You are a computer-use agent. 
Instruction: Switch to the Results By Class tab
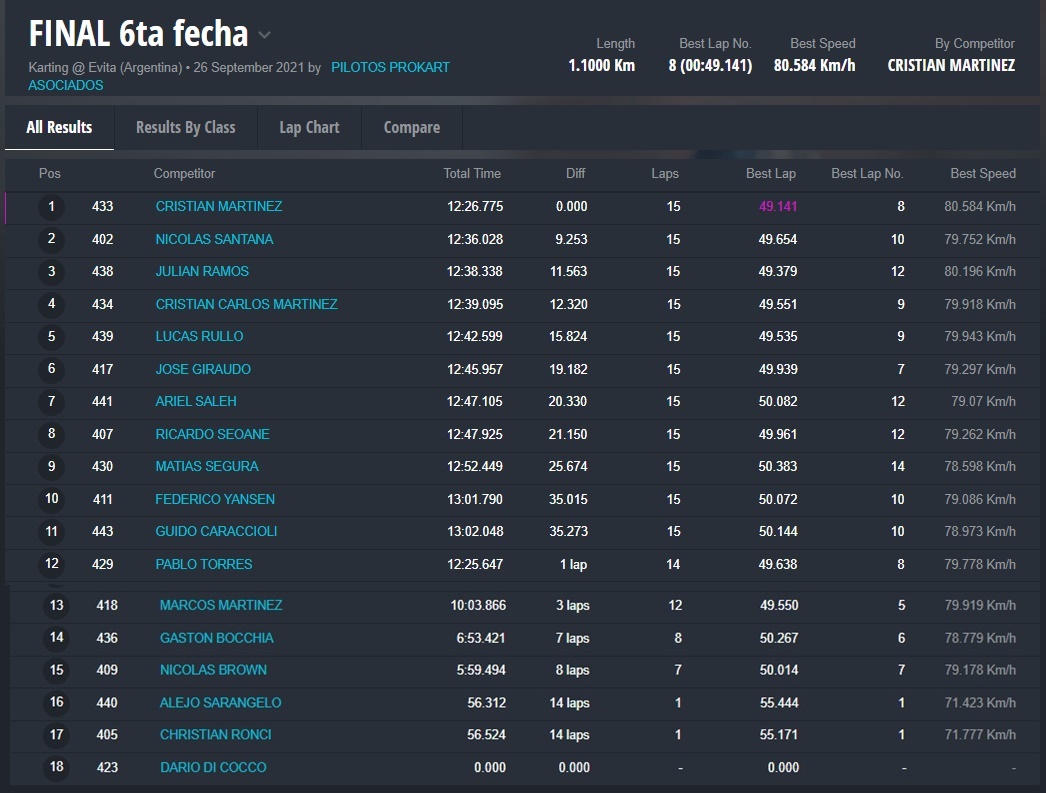point(185,128)
